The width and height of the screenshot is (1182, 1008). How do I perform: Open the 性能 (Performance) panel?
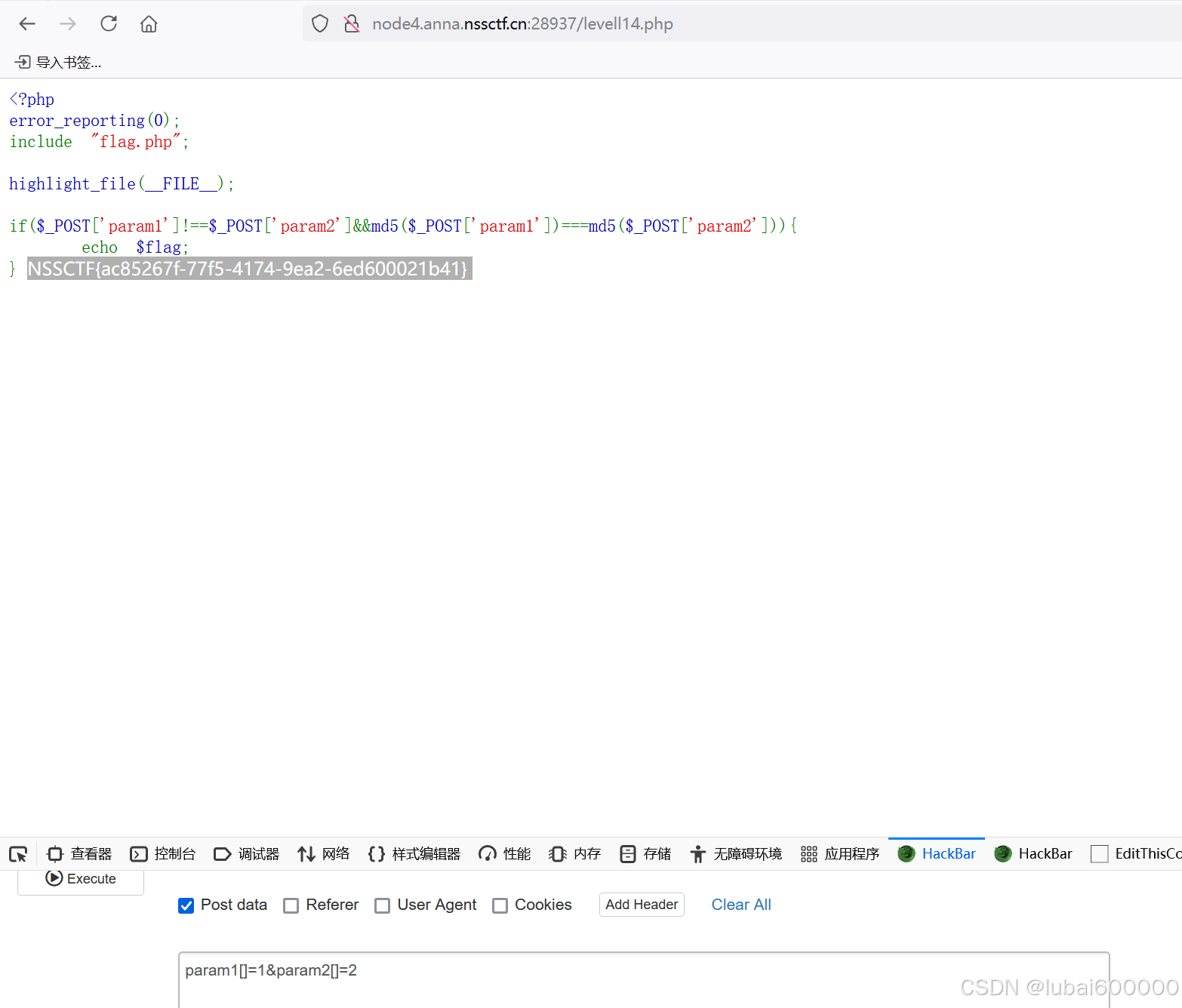tap(503, 853)
